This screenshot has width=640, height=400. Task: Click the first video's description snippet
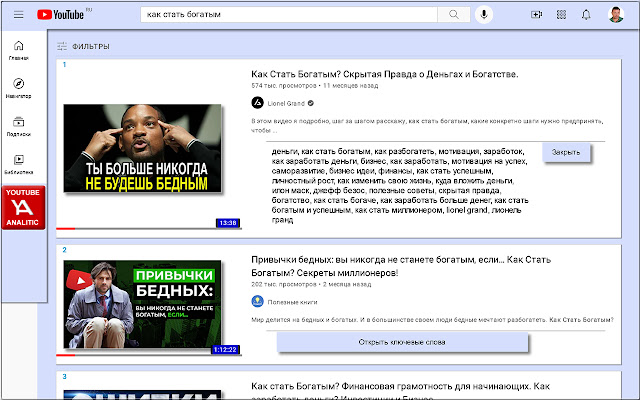point(427,126)
